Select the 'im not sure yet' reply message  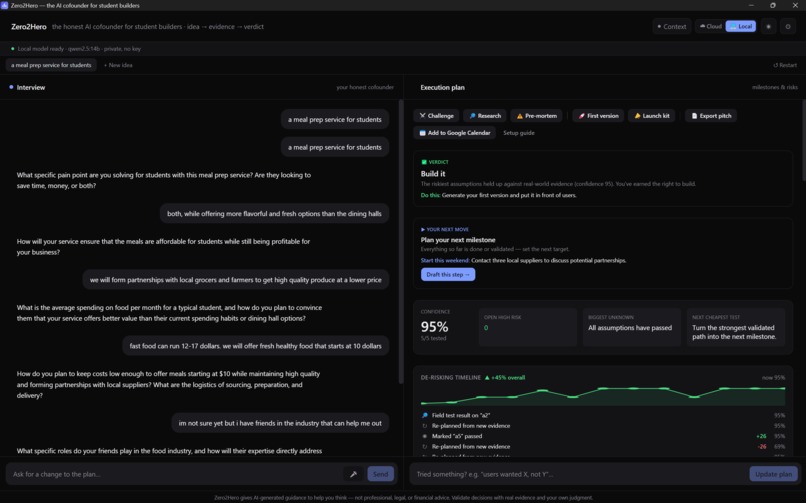280,423
